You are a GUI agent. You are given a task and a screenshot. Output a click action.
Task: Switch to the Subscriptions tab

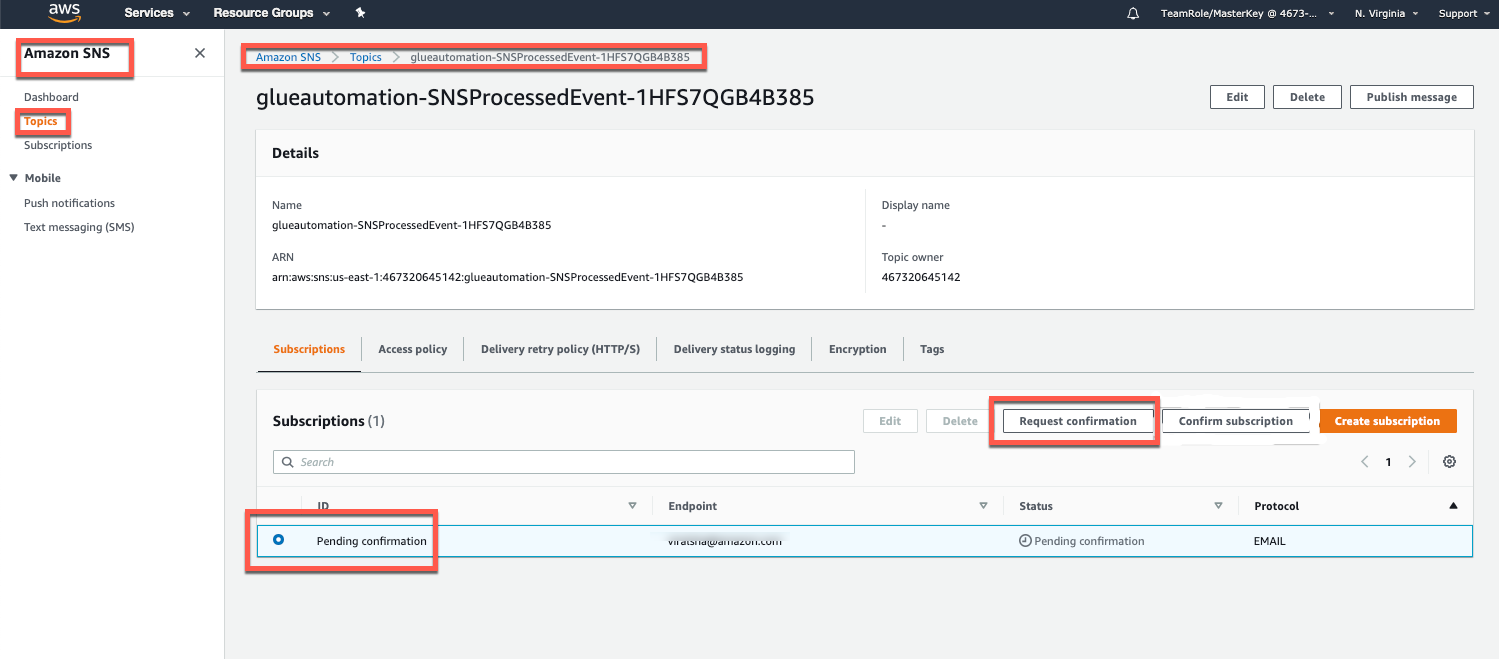click(309, 349)
